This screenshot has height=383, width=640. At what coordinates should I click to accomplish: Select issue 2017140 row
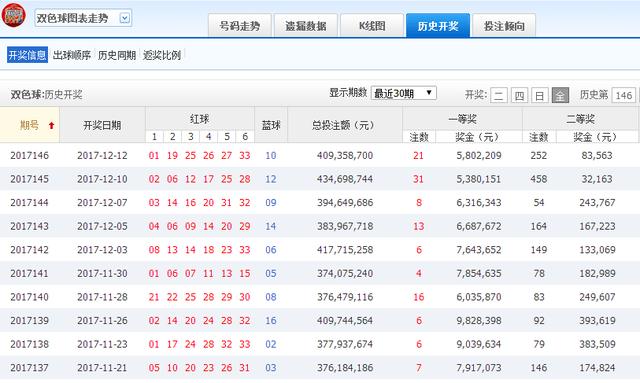click(320, 297)
